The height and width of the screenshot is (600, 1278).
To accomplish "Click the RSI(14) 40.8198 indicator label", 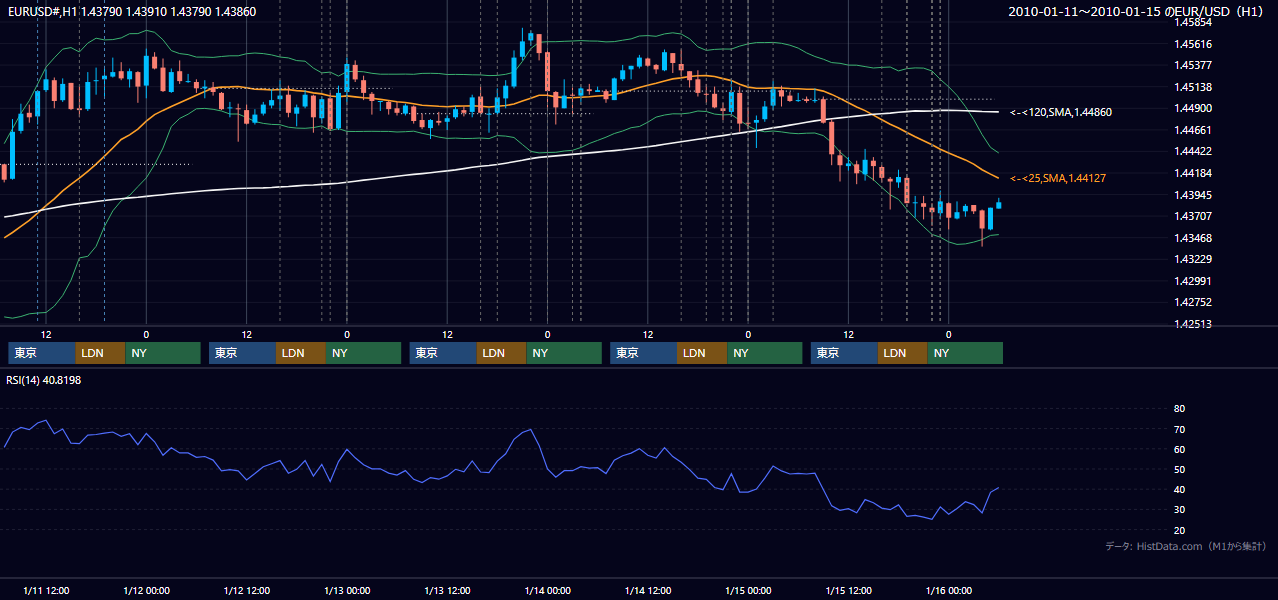I will click(44, 380).
